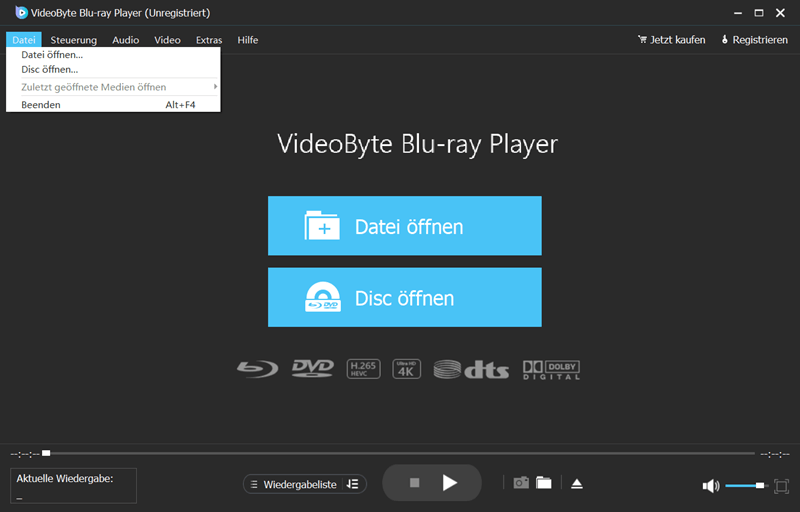Click the Ultra HD 4K badge
This screenshot has width=800, height=512.
coord(406,369)
